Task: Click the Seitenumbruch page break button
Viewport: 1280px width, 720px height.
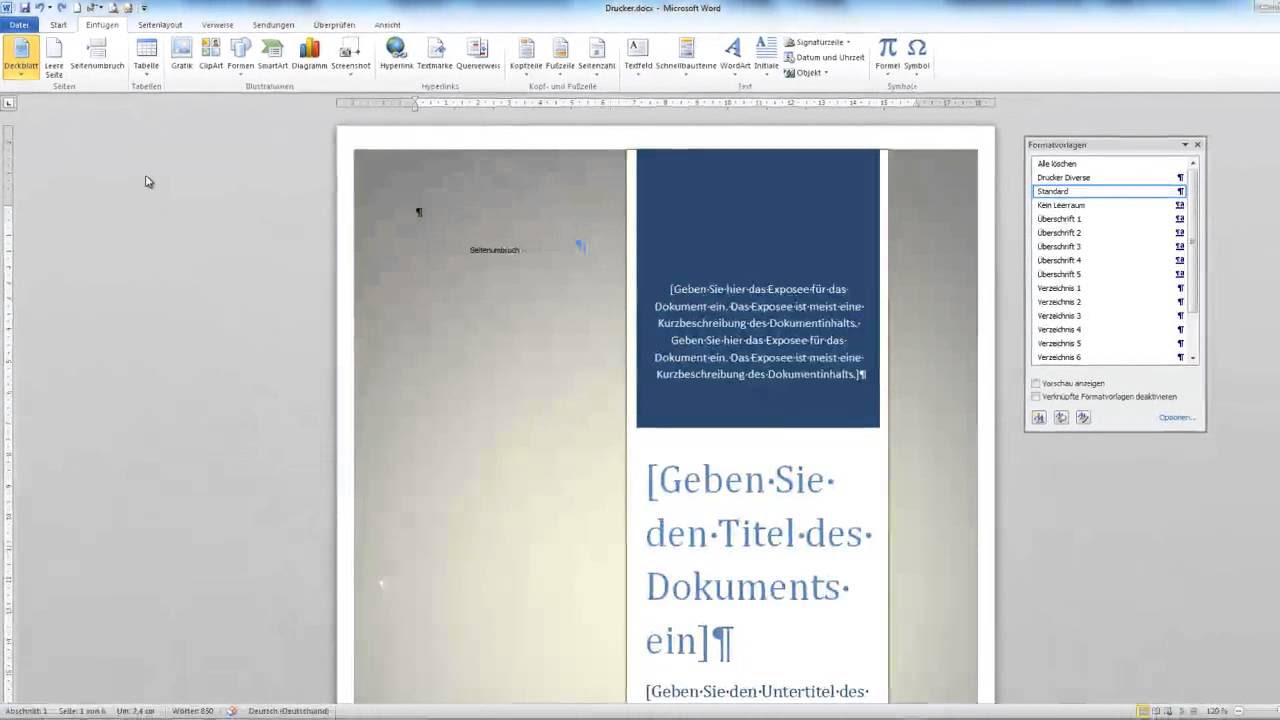Action: pos(97,56)
